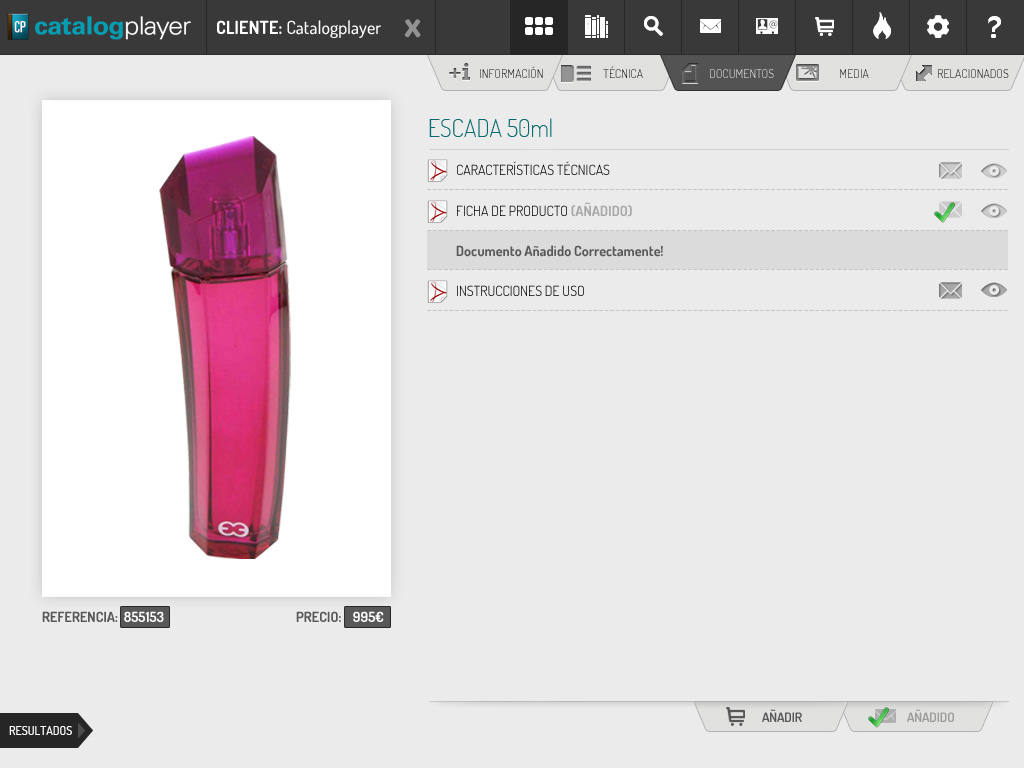Preview Características Técnicas with eye icon
This screenshot has height=768, width=1024.
(x=993, y=171)
